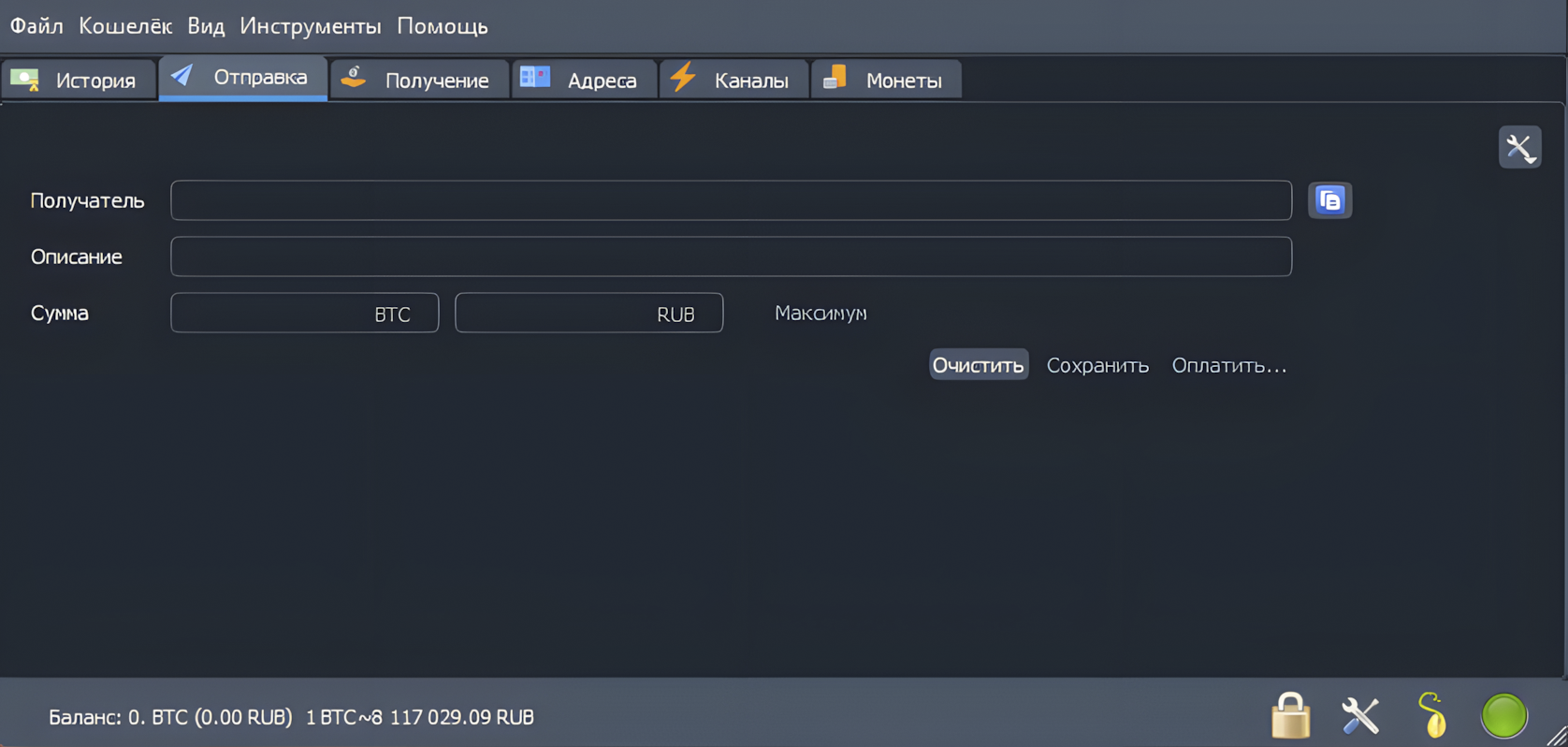Go to the Адреса tab
The image size is (1568, 747).
click(584, 81)
